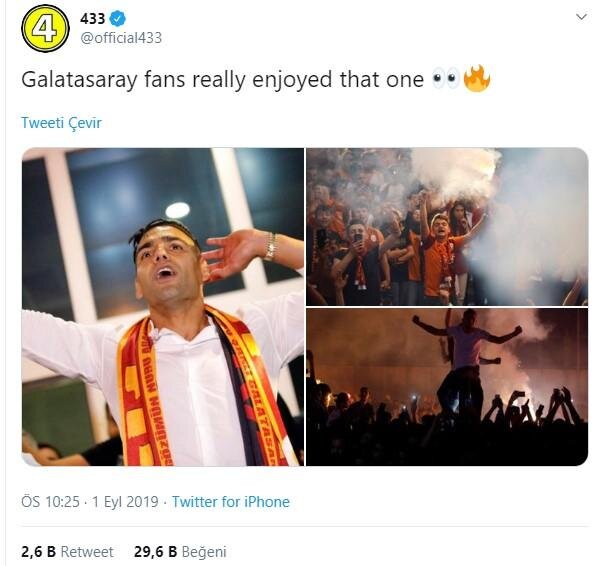Click the eyes emoji in the tweet

tap(446, 80)
